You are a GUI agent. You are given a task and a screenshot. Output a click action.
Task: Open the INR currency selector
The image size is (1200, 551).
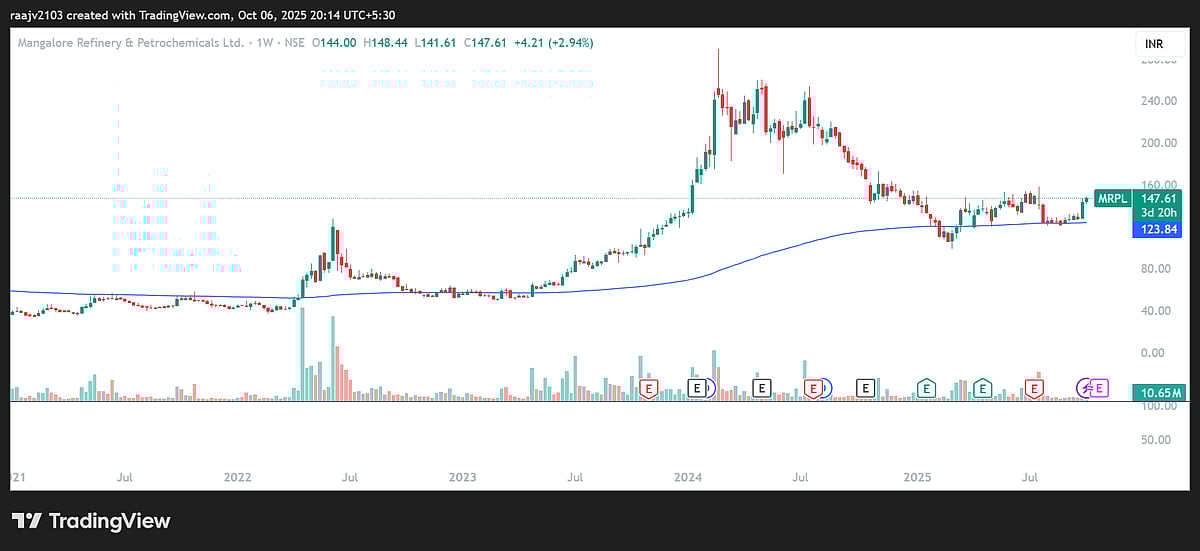pos(1152,44)
